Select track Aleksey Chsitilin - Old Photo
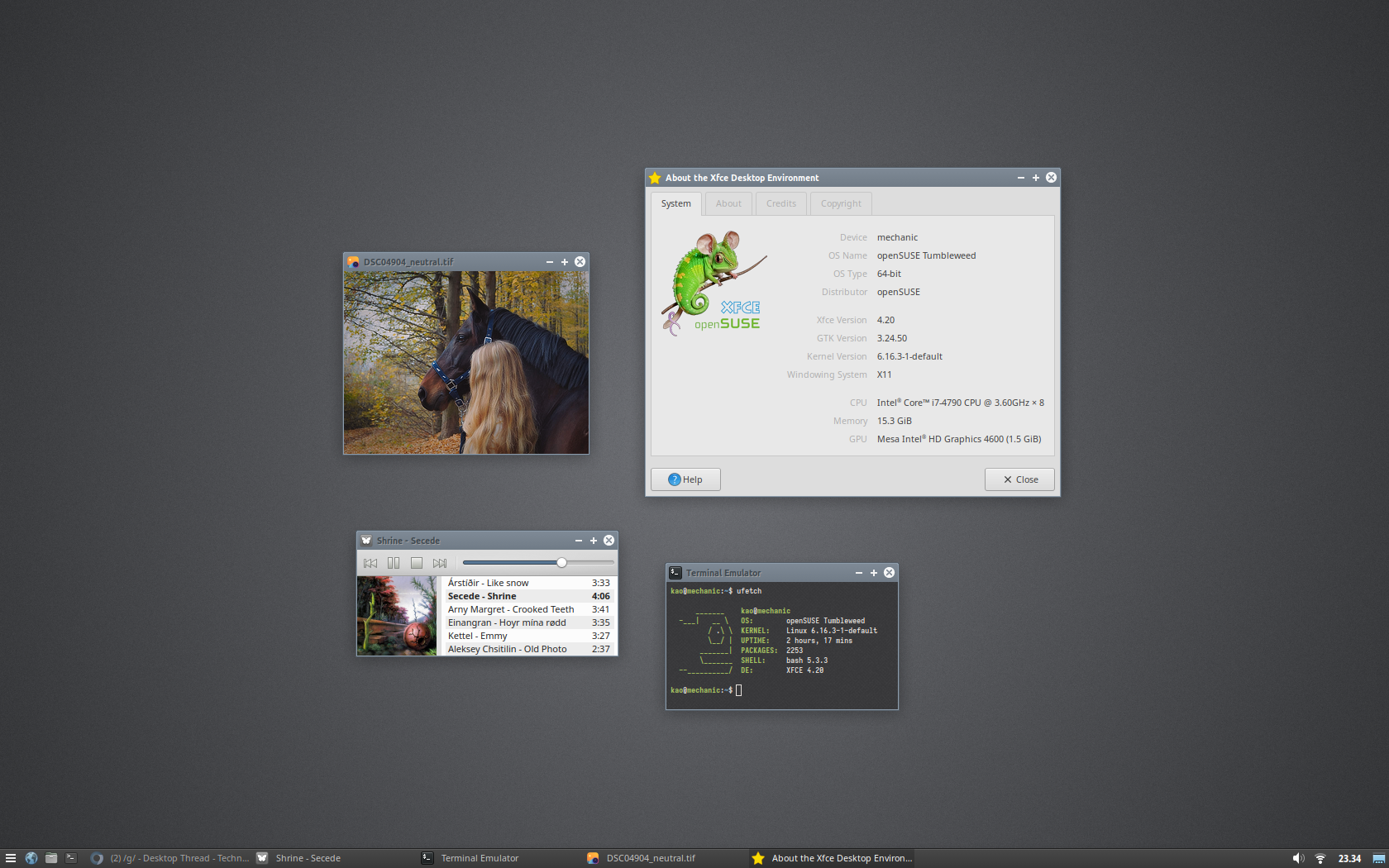This screenshot has height=868, width=1389. [529, 649]
